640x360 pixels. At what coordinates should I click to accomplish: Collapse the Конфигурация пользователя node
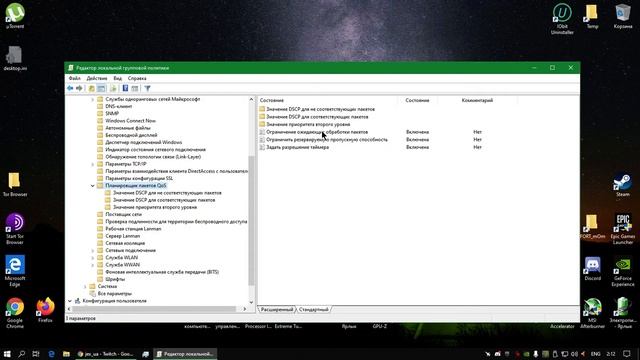point(70,301)
